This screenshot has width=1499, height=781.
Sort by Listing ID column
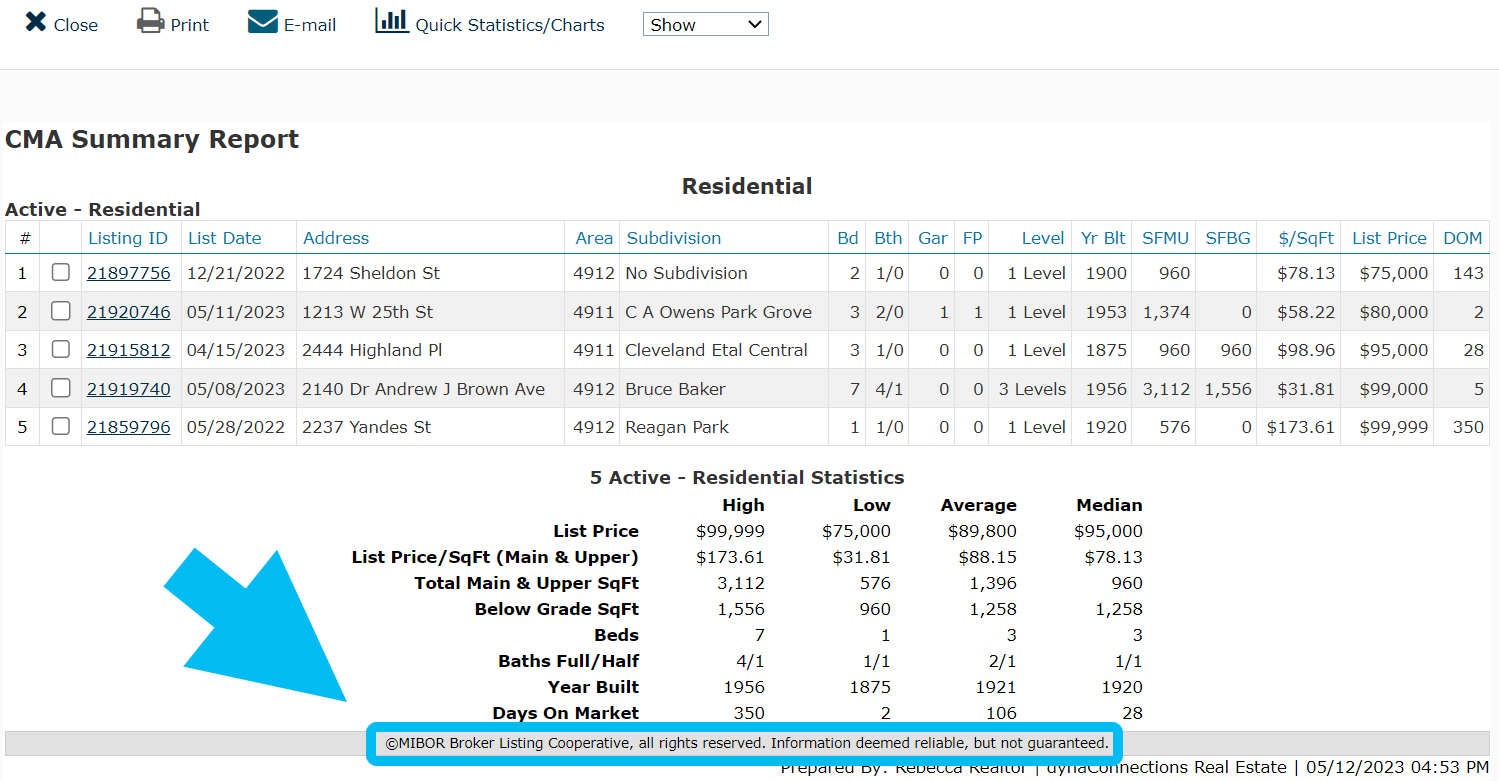click(x=128, y=238)
